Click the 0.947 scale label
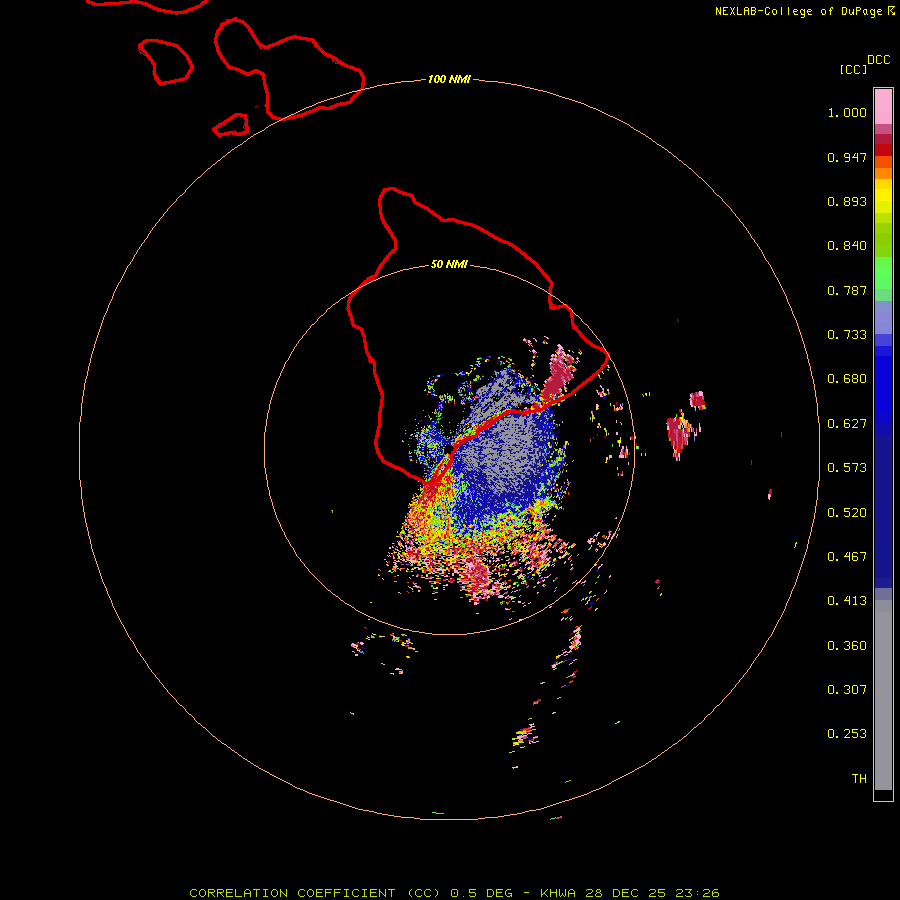Viewport: 900px width, 900px height. point(847,157)
